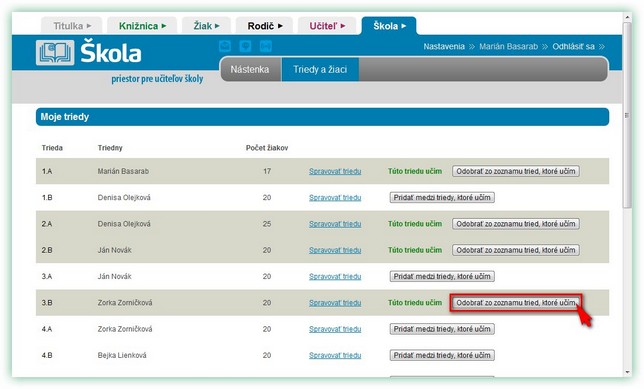The width and height of the screenshot is (644, 389).
Task: Click the faint speech bubble icon in the header
Action: pos(245,46)
